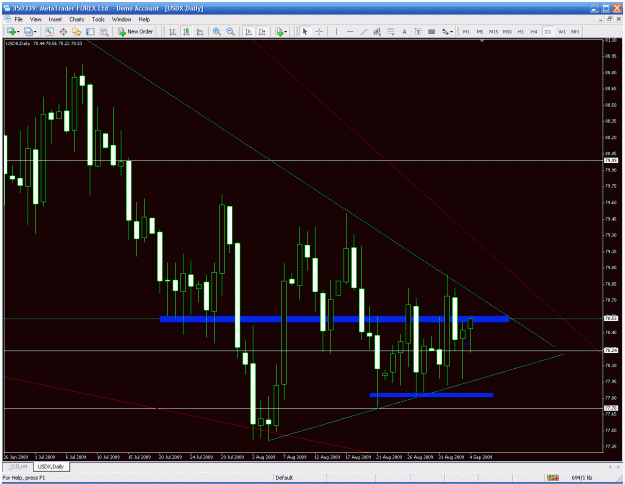Open the View menu
625x484 pixels.
(35, 19)
